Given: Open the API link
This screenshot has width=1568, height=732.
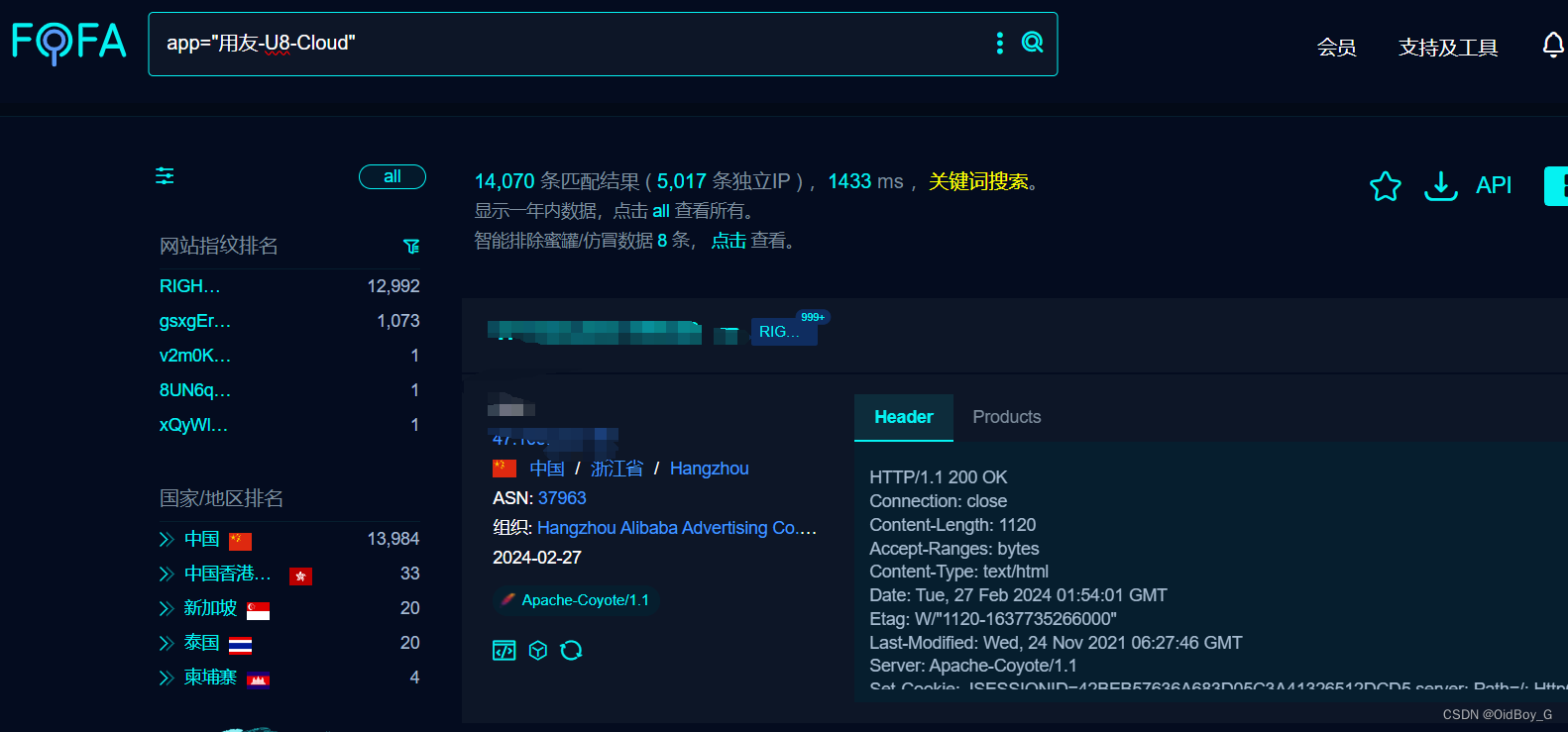Looking at the screenshot, I should coord(1493,185).
